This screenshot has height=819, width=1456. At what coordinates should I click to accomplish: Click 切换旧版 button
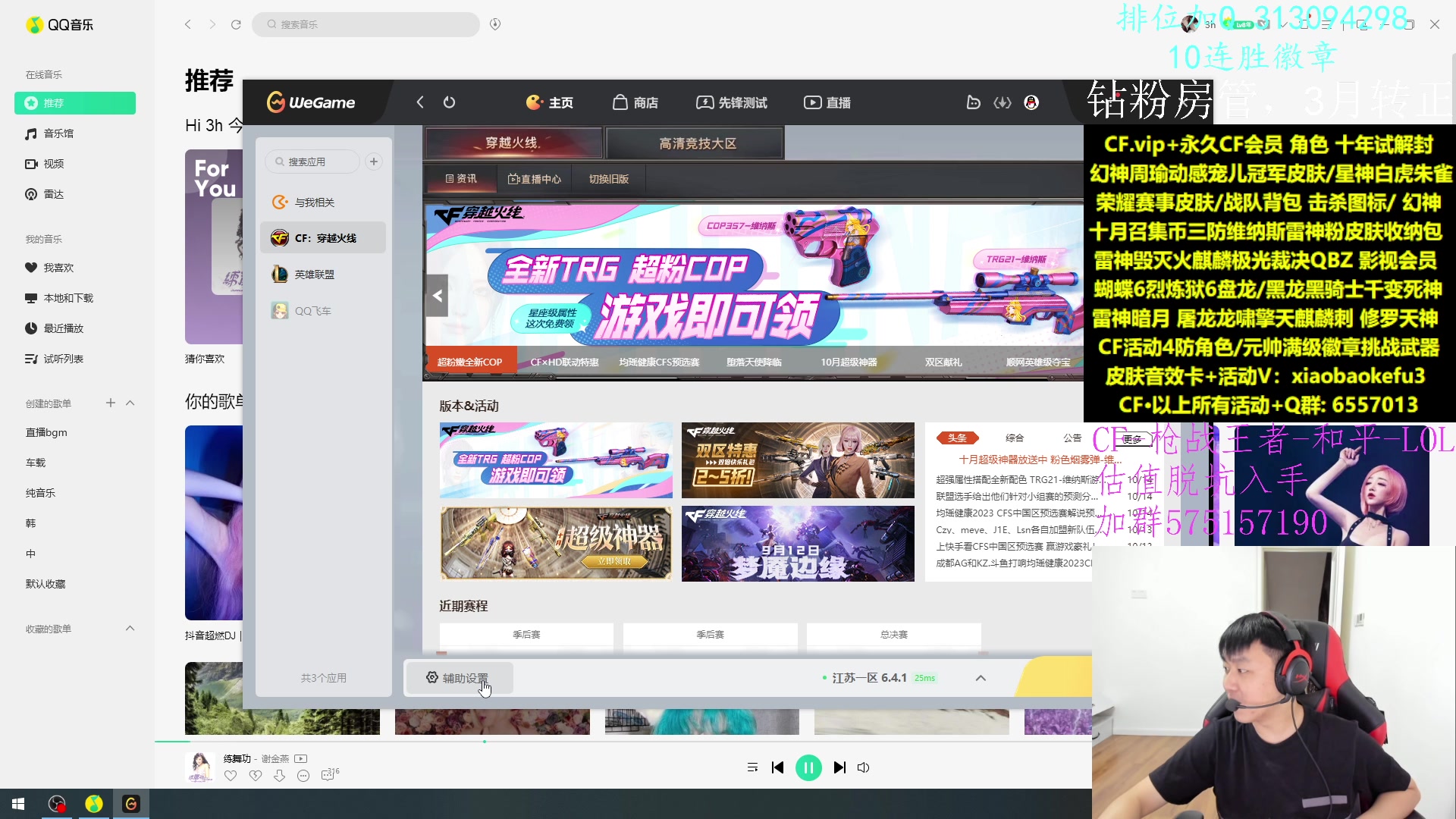[x=609, y=179]
